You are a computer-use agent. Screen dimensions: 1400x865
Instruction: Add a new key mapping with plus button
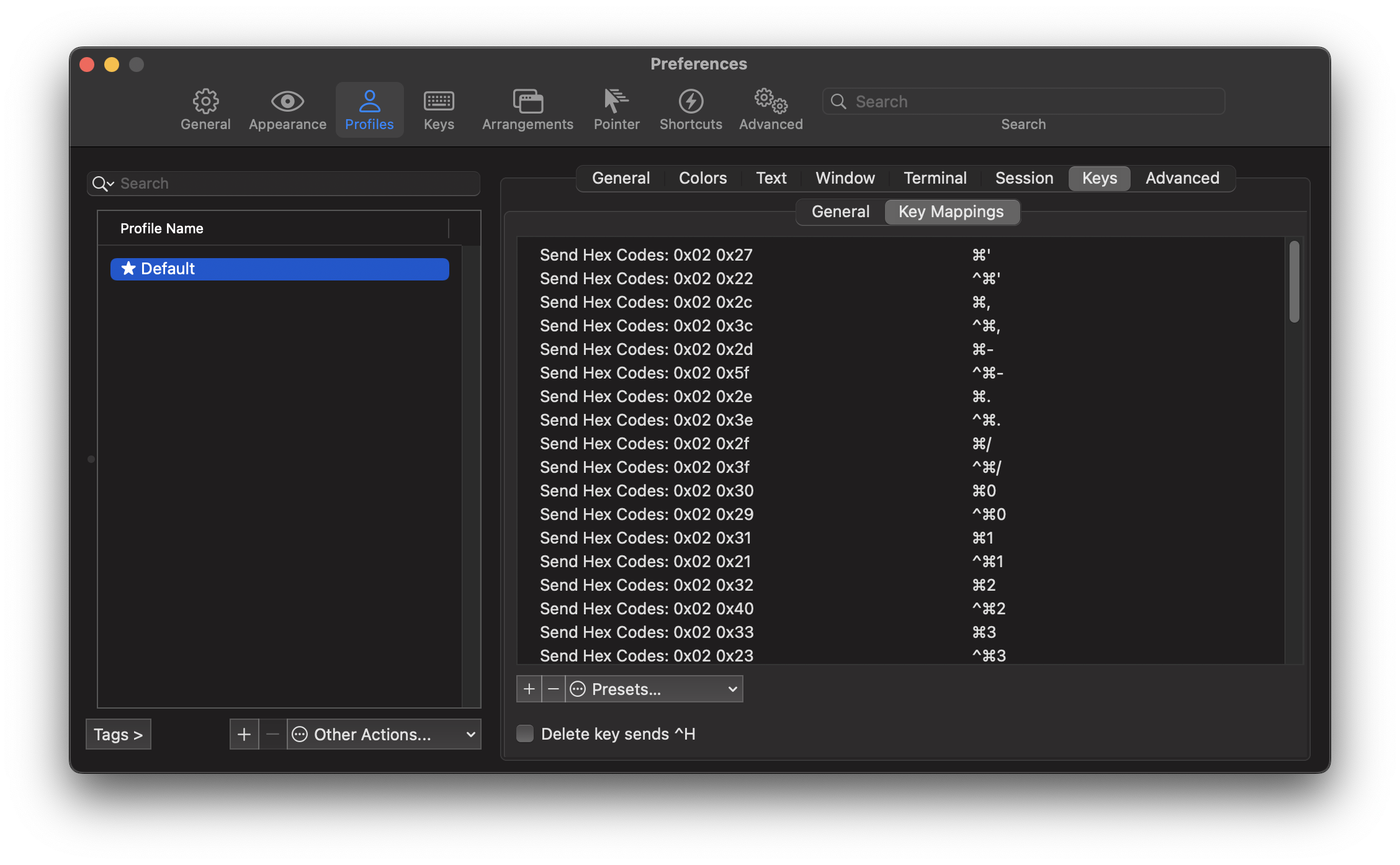click(x=529, y=689)
